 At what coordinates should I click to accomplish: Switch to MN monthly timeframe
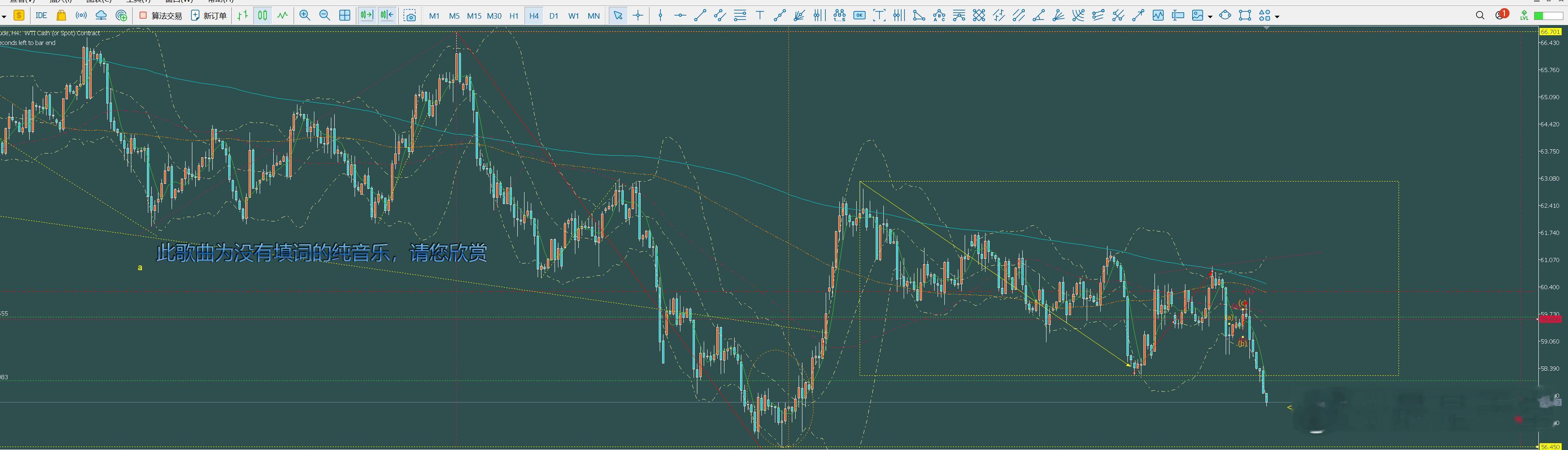[x=594, y=16]
